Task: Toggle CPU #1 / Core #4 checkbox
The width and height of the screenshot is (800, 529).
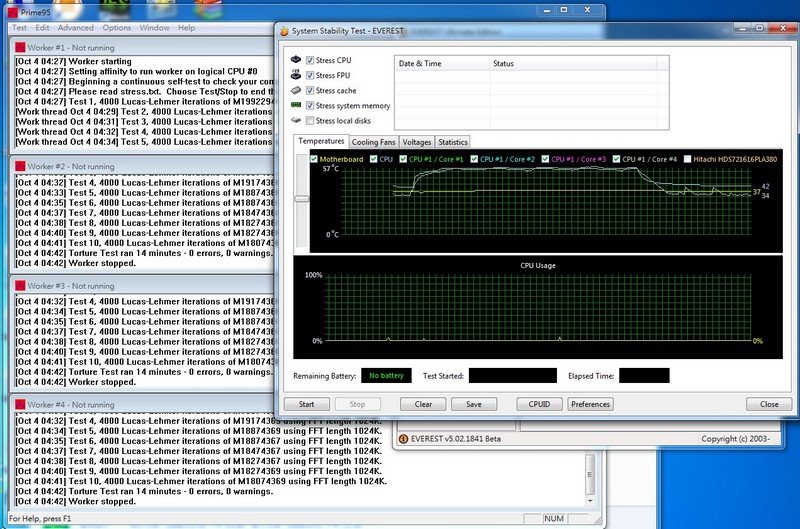Action: pos(616,159)
